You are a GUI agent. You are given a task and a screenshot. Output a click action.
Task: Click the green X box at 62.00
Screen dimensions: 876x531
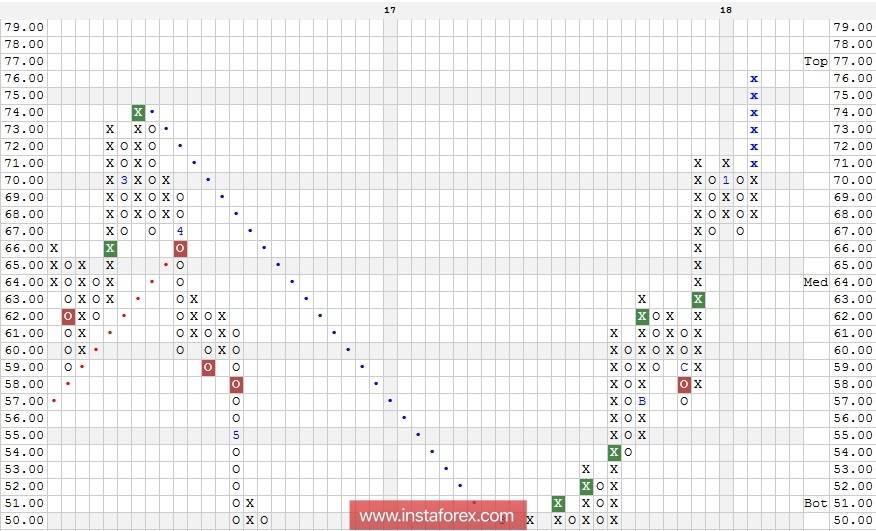pyautogui.click(x=642, y=316)
